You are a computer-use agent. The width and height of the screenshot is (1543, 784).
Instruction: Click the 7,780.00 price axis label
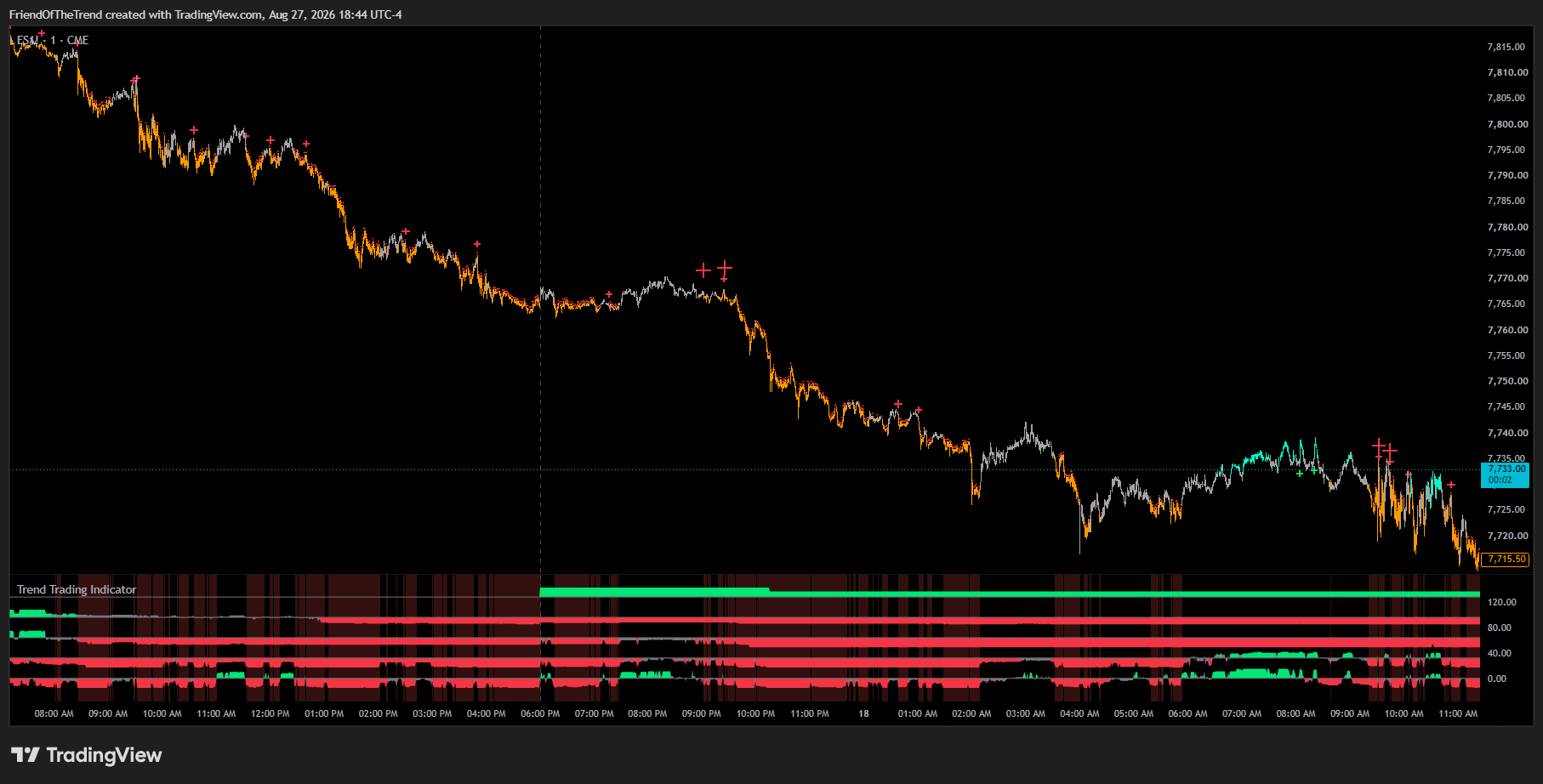point(1506,227)
